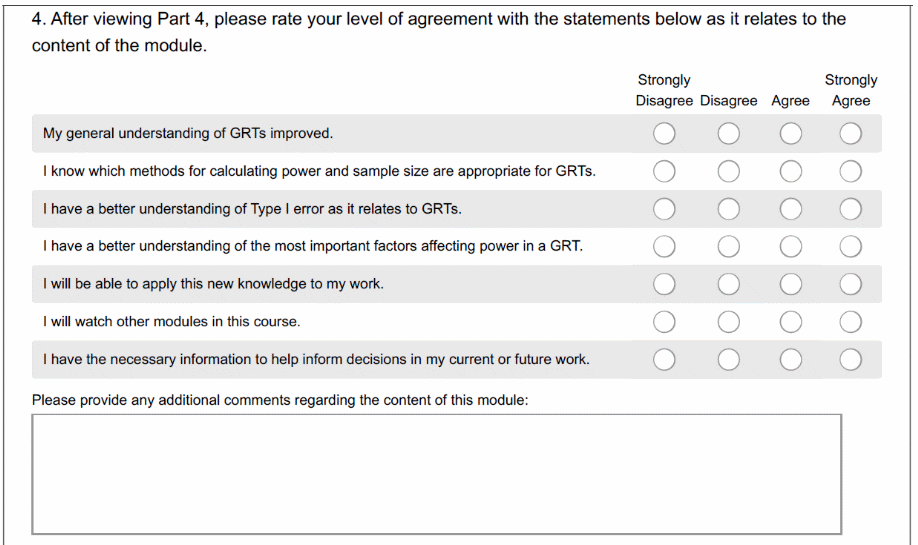Screen dimensions: 918x545
Task: Select Disagree for Type I error understanding
Action: pyautogui.click(x=728, y=209)
